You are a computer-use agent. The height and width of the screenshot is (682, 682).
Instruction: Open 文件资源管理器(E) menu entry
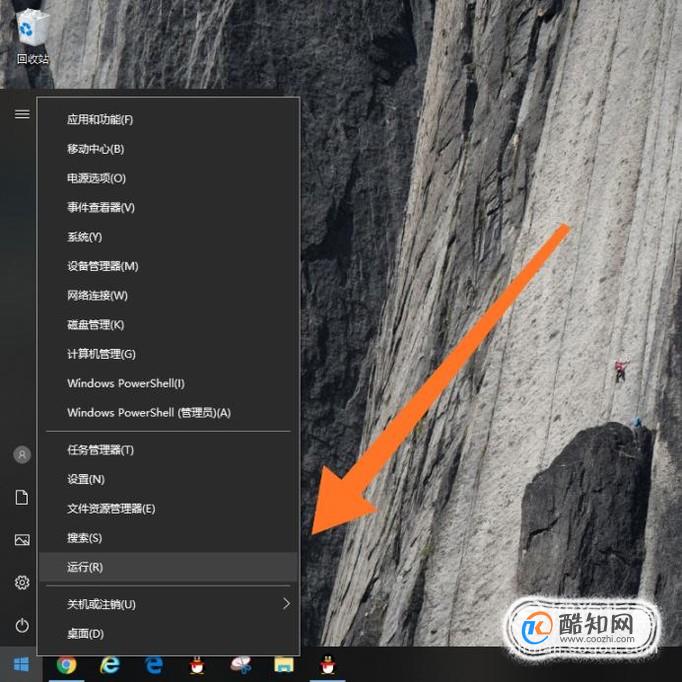(x=169, y=508)
